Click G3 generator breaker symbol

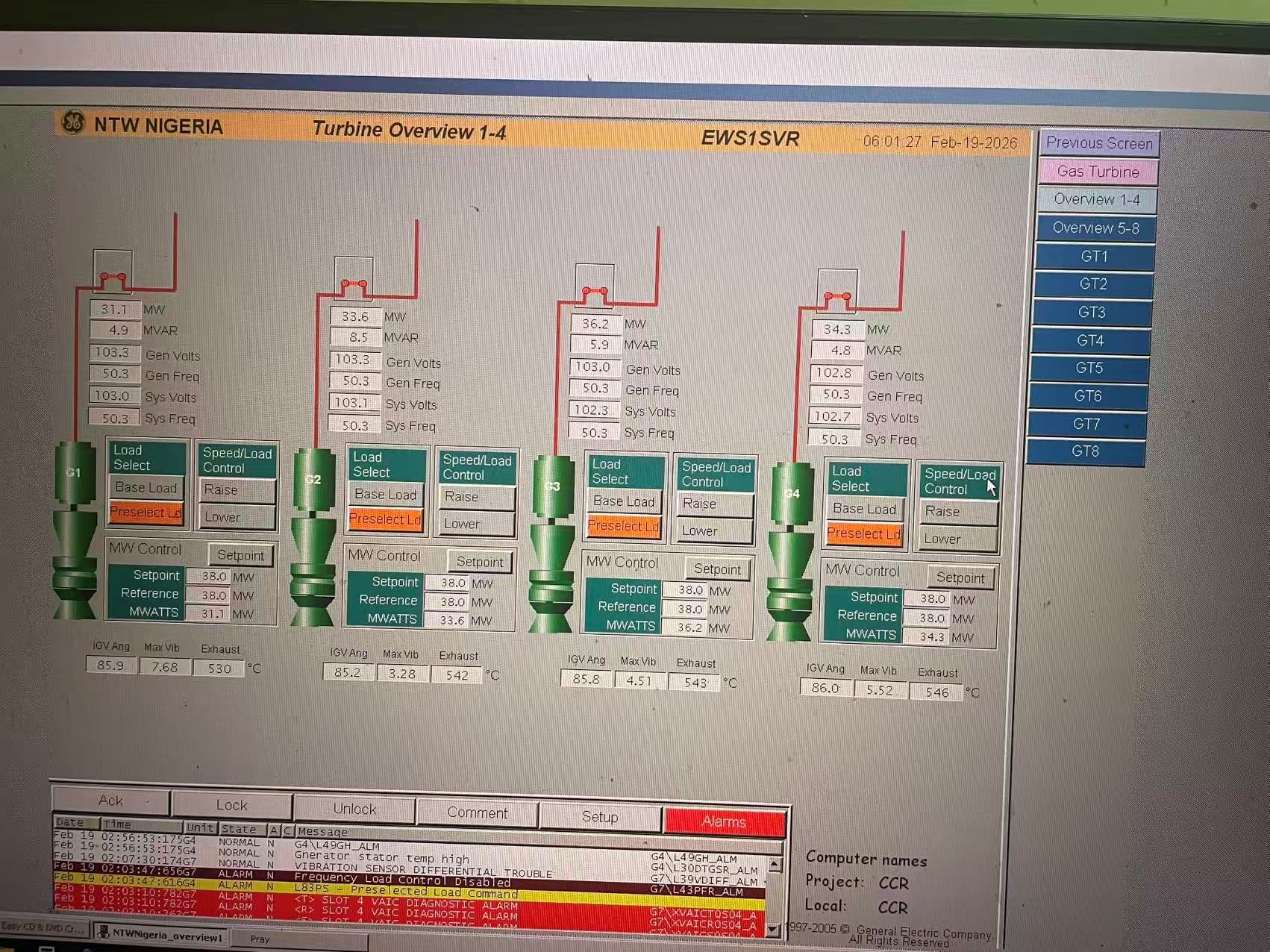pyautogui.click(x=595, y=291)
